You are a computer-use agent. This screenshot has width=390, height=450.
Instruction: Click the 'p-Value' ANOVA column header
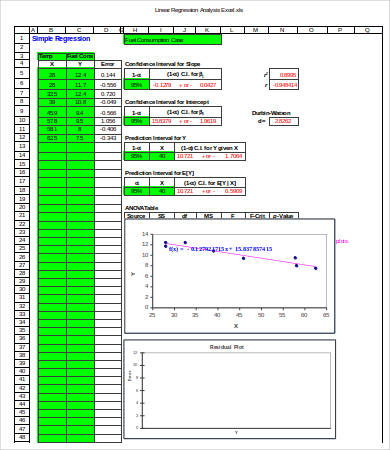tap(283, 216)
